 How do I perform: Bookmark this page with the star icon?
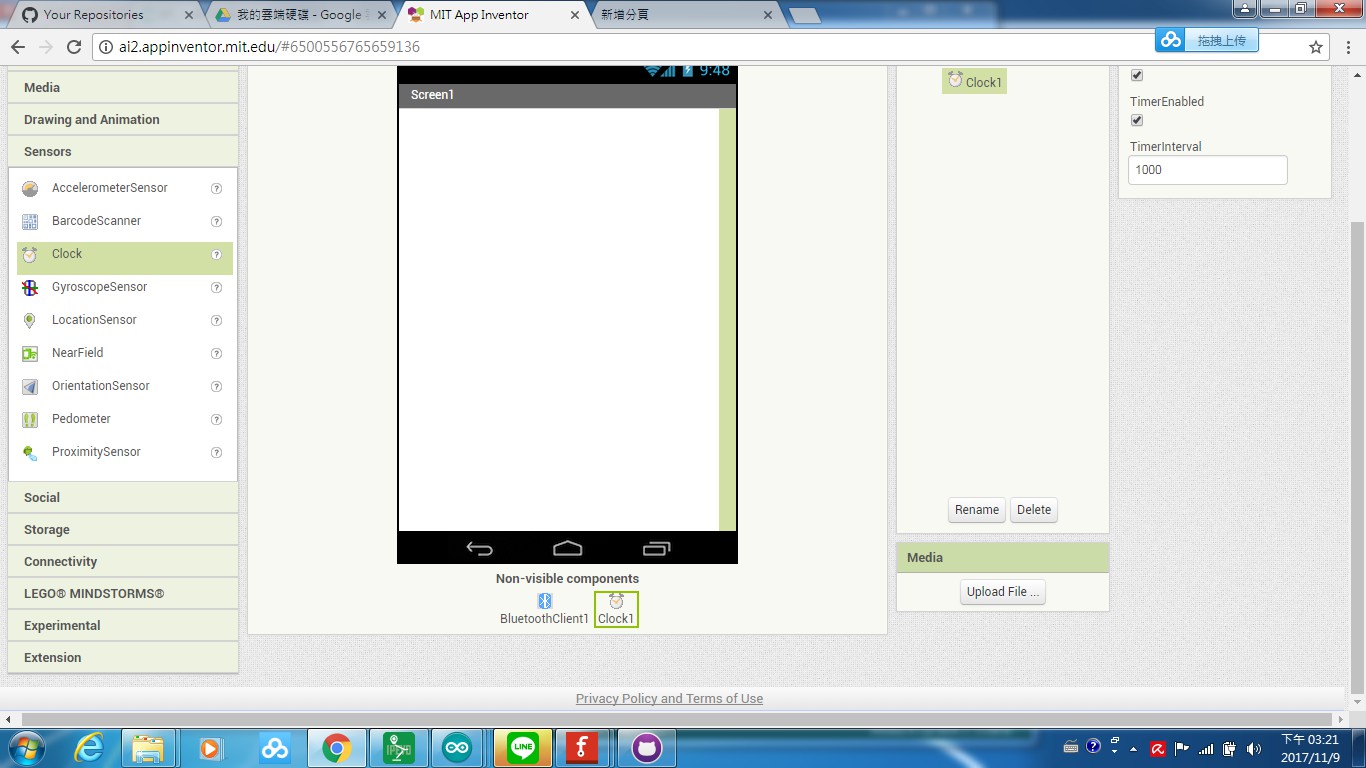click(1316, 47)
